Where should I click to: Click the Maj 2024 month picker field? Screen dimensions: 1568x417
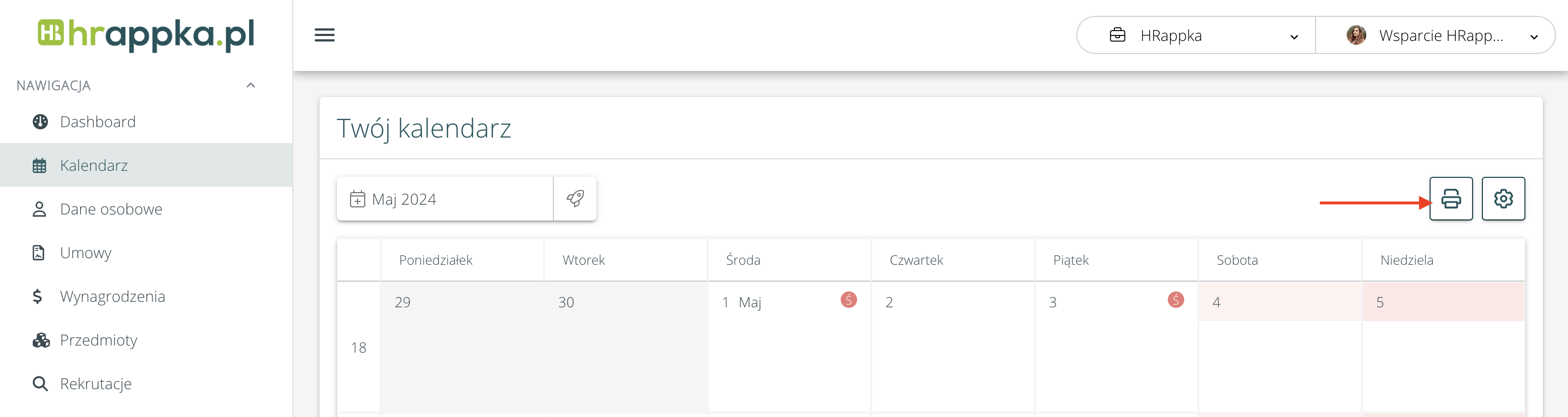click(445, 199)
